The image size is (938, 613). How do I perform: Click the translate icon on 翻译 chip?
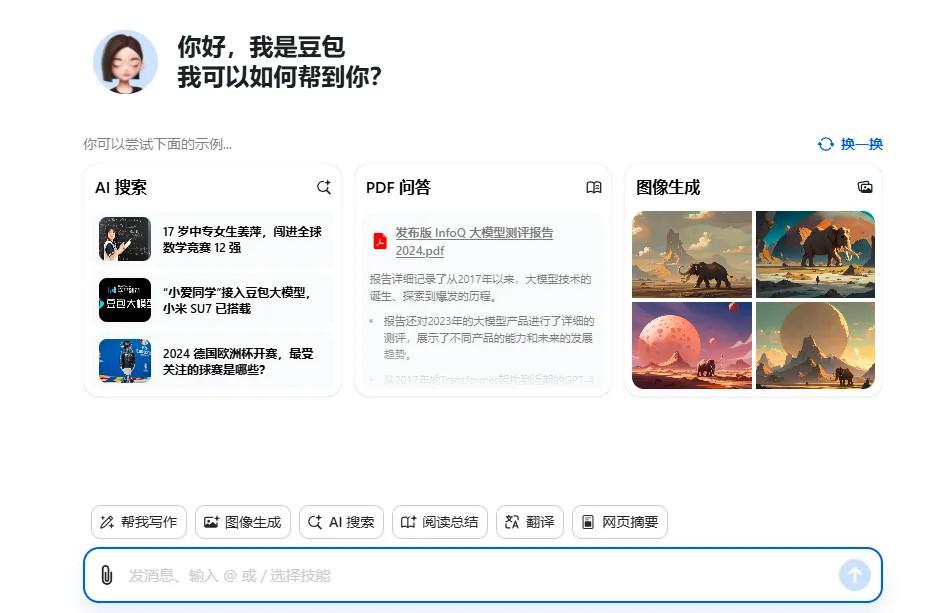pos(511,522)
